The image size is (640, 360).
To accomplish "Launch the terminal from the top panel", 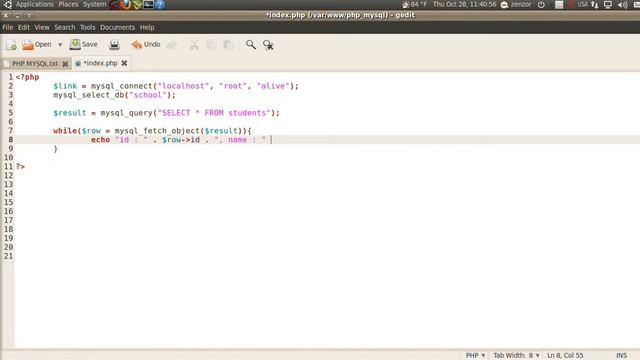I will click(x=148, y=4).
